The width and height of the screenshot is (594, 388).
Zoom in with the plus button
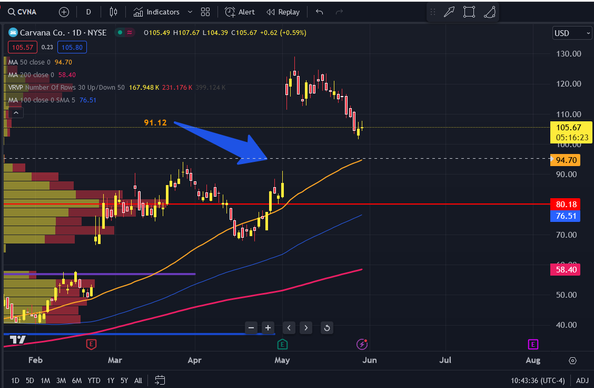click(x=268, y=328)
